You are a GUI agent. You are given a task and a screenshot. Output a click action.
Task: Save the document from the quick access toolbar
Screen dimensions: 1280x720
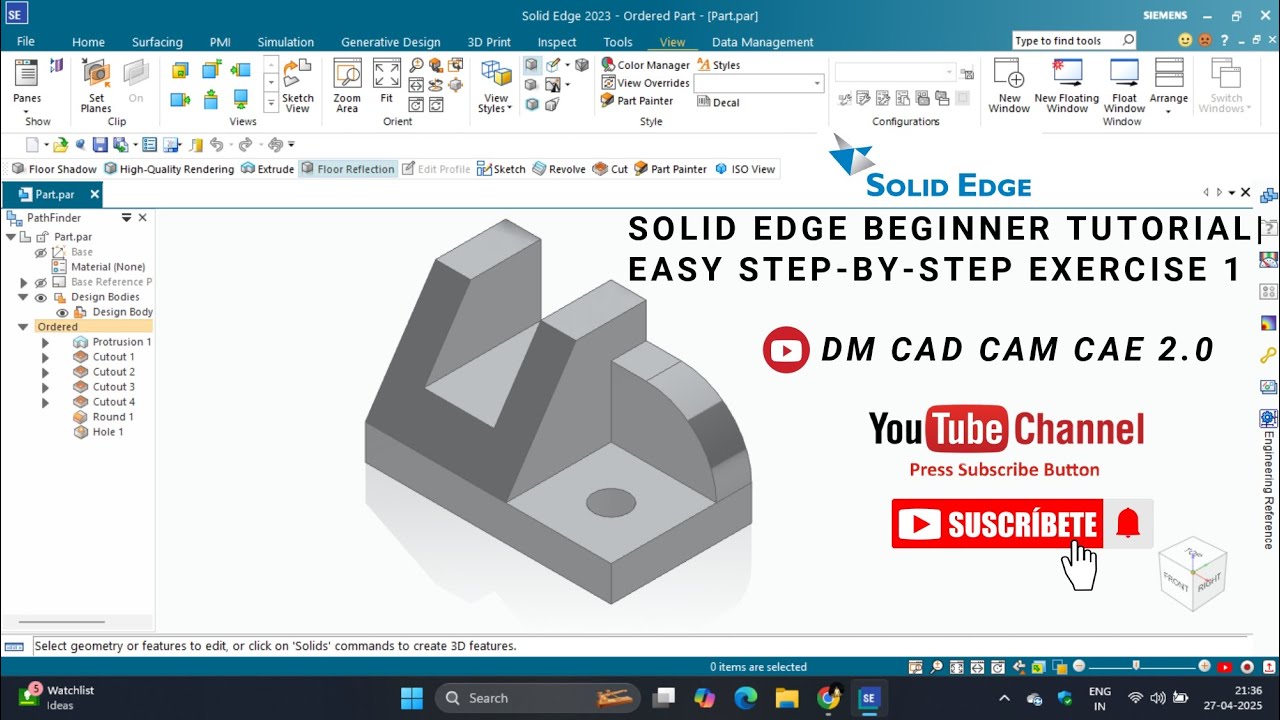coord(100,145)
